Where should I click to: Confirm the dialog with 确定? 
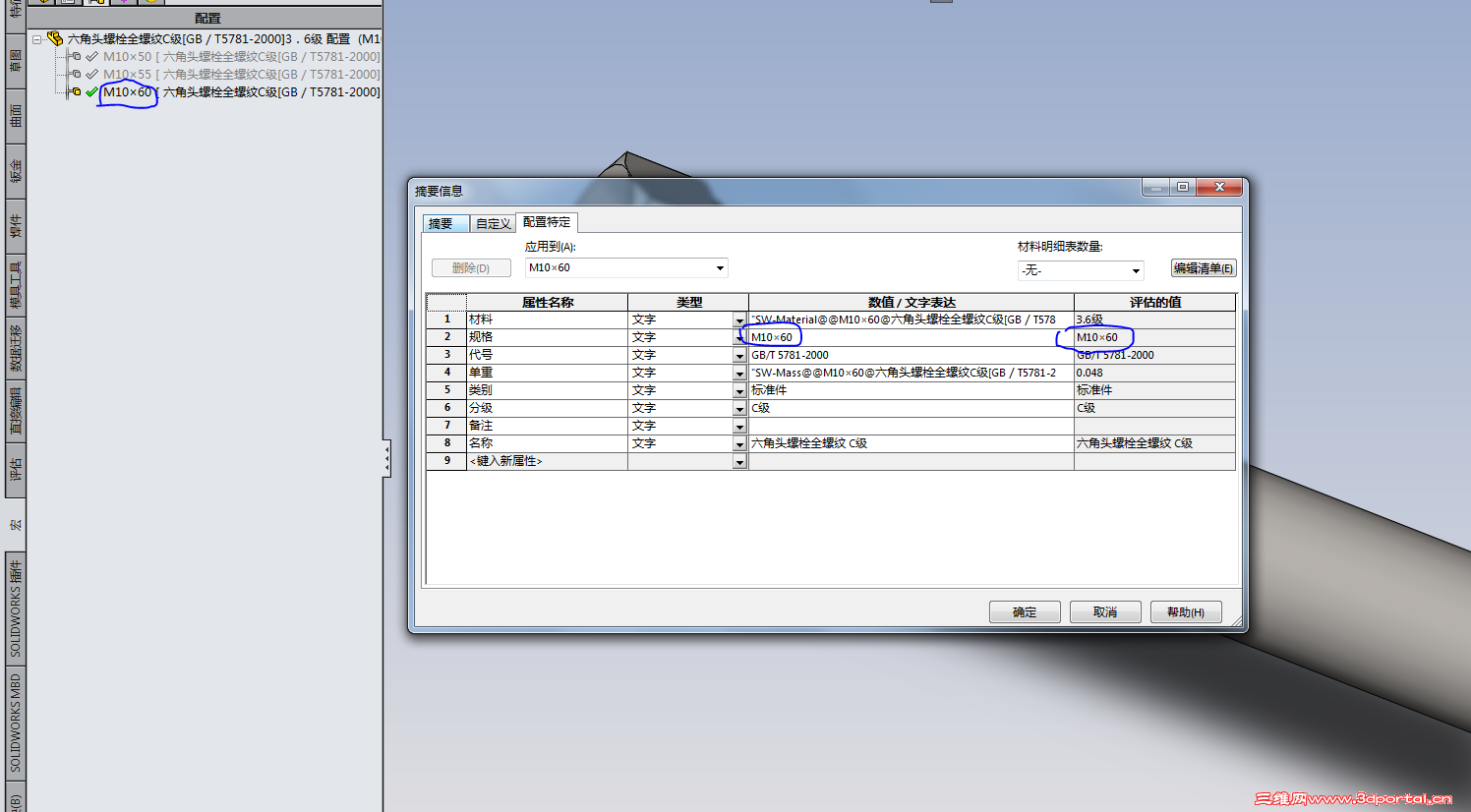tap(1025, 612)
